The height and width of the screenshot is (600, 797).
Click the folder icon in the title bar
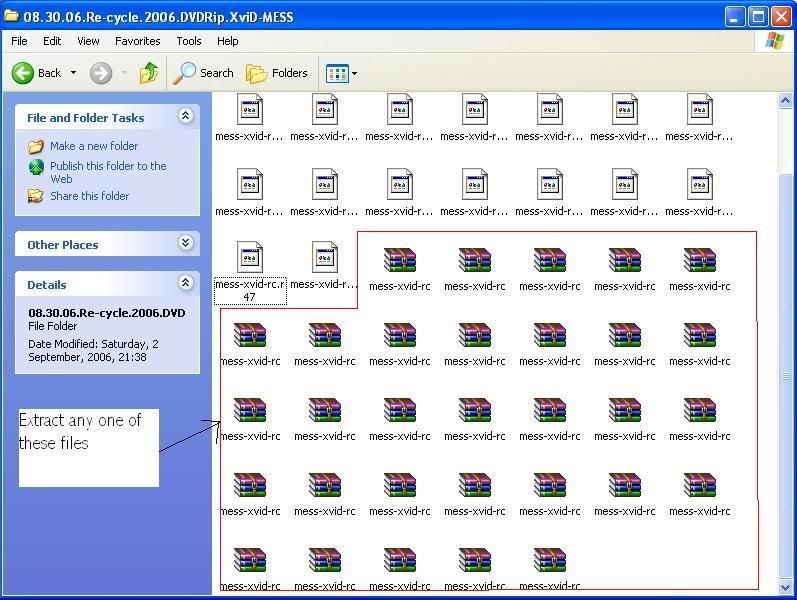(11, 16)
